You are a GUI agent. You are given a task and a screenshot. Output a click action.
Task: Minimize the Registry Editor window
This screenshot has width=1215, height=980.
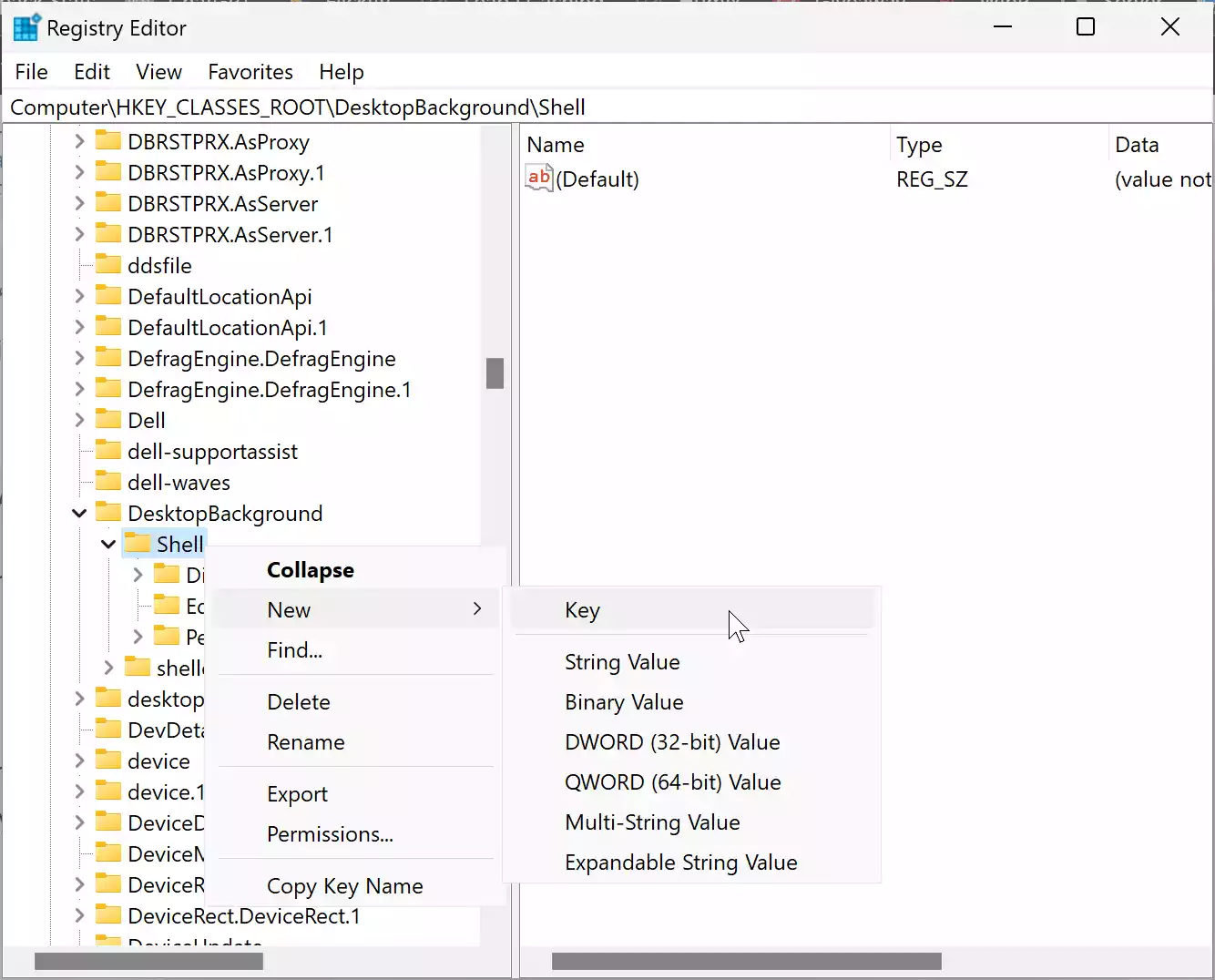1003,27
